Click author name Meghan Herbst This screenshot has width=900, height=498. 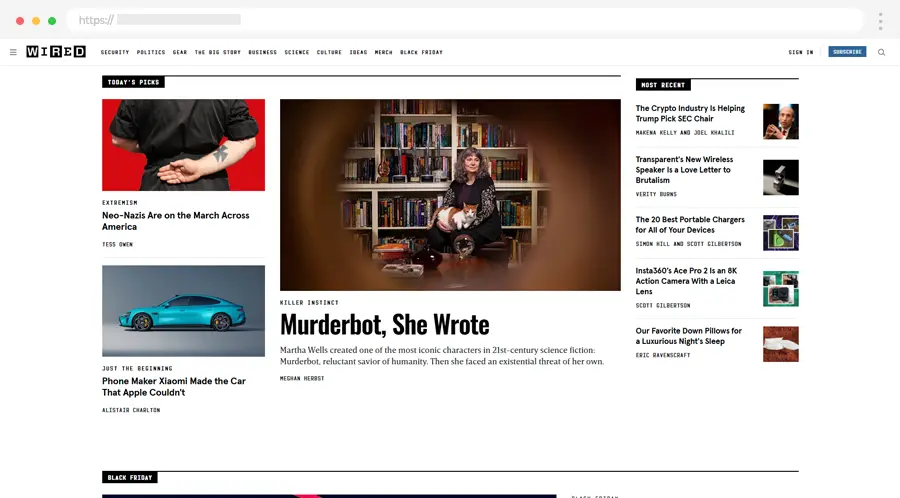click(302, 378)
